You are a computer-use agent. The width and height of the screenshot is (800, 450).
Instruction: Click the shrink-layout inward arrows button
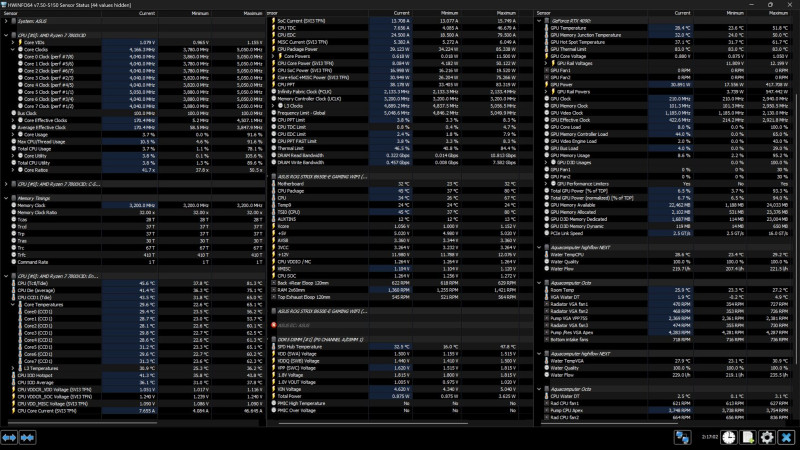[x=27, y=437]
